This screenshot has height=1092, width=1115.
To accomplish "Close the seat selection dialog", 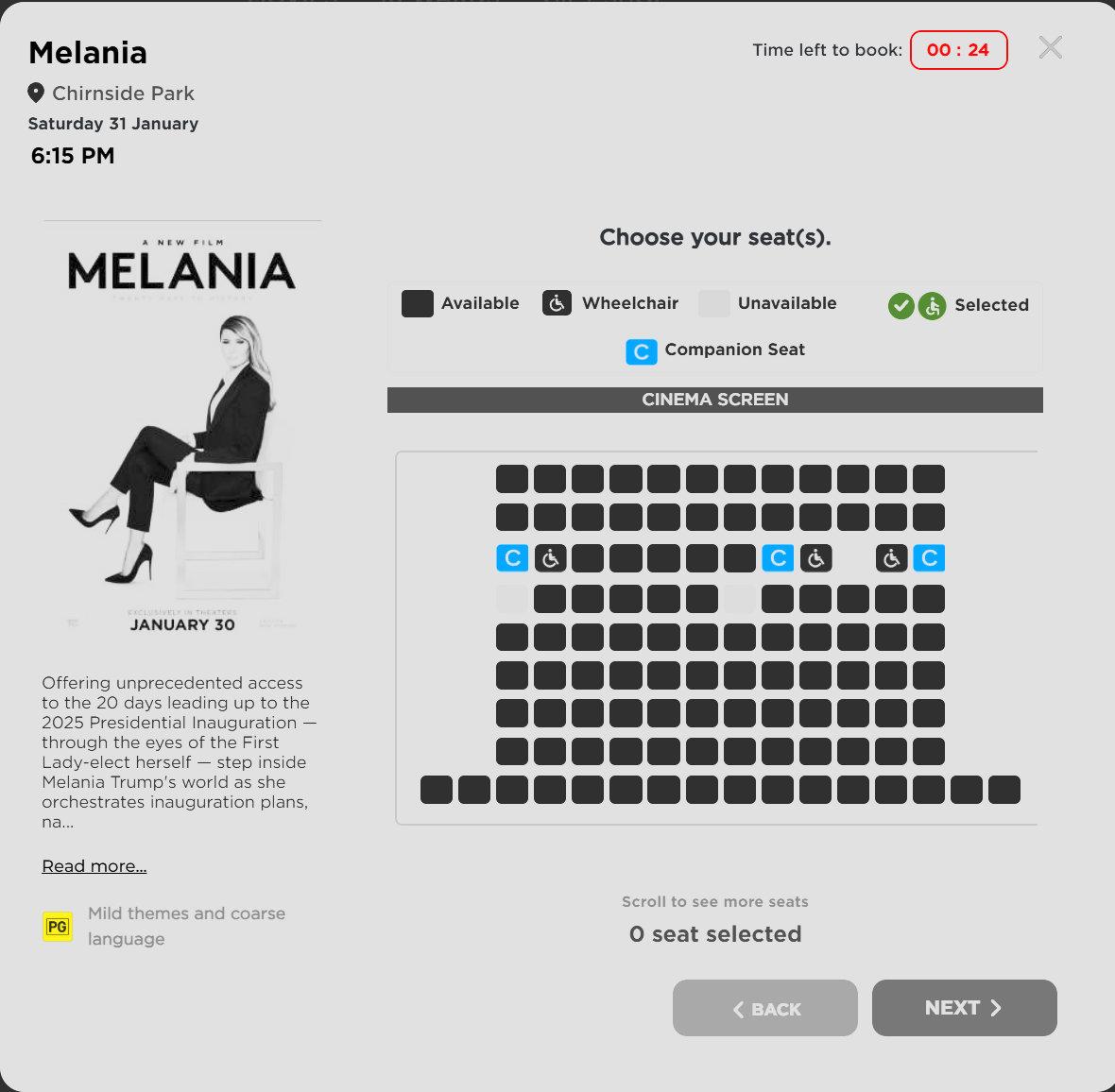I will (x=1050, y=47).
